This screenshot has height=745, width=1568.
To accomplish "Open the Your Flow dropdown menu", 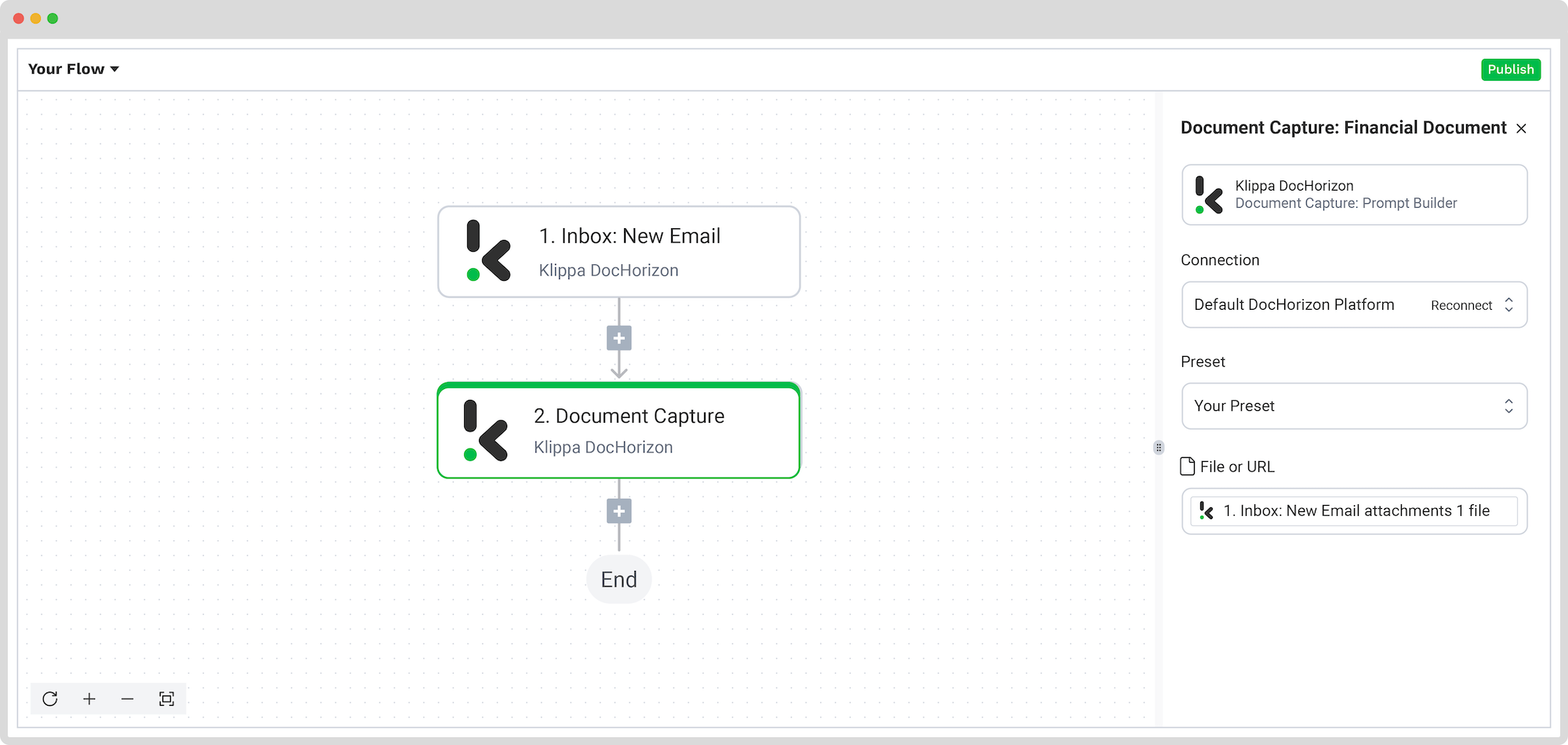I will click(74, 69).
